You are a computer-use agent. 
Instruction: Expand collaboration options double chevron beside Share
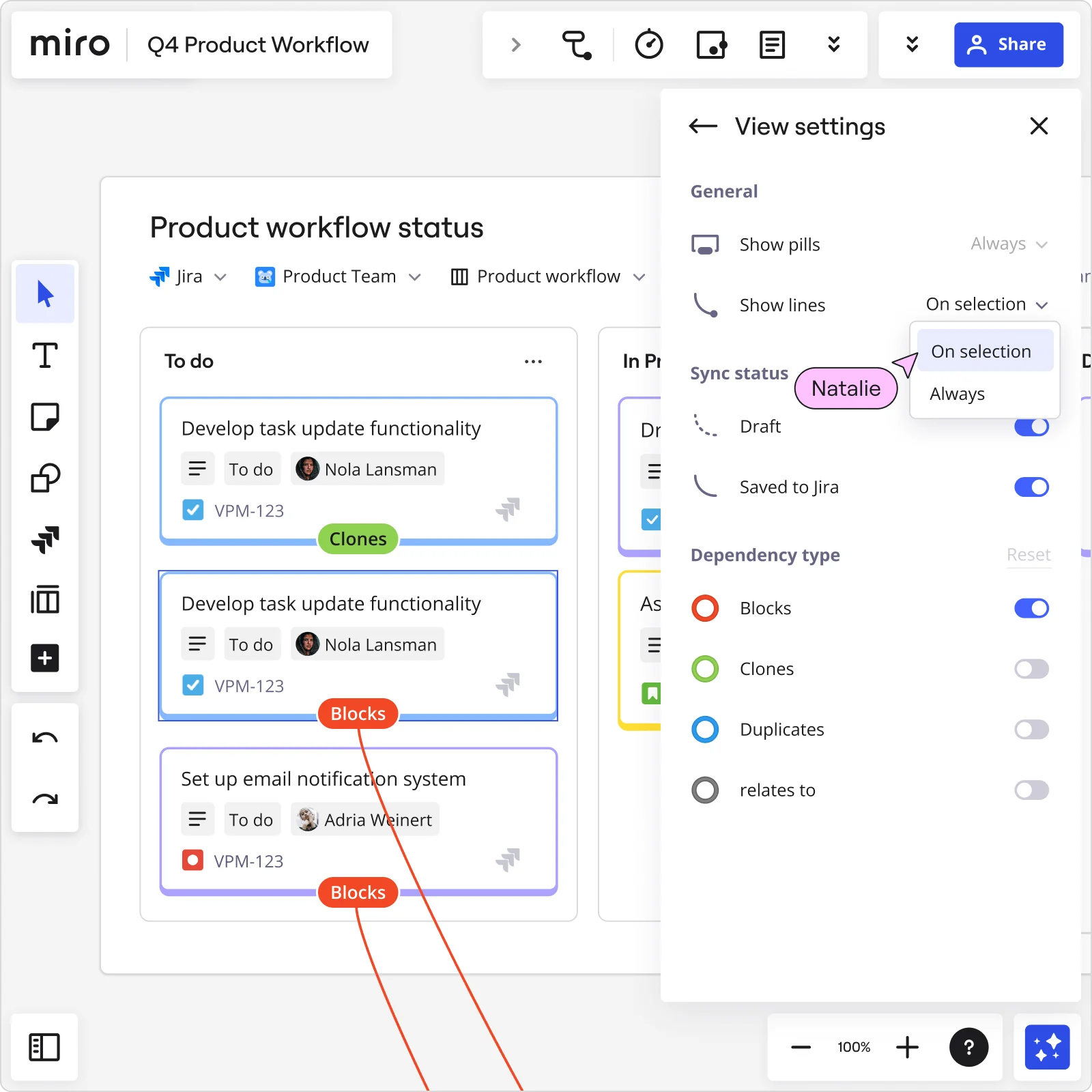click(x=912, y=45)
